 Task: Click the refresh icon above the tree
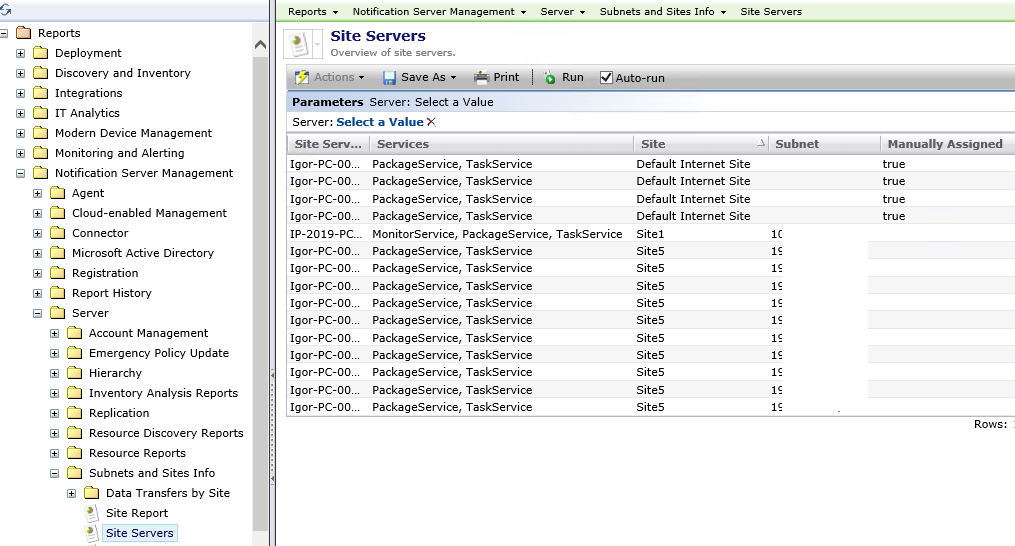click(6, 10)
